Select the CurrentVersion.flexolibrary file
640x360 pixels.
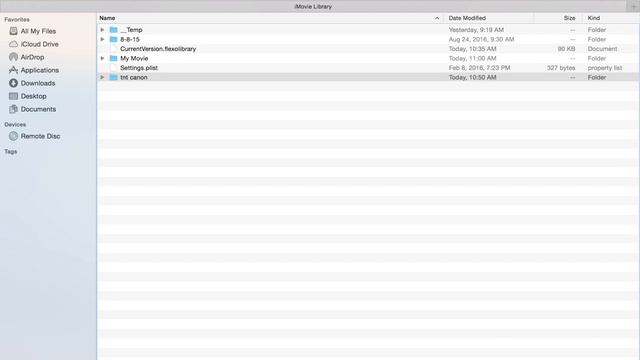click(x=158, y=49)
